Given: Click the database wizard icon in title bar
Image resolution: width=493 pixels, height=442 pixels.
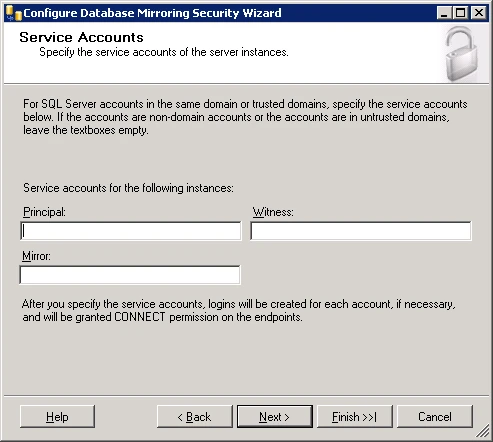Looking at the screenshot, I should click(14, 13).
